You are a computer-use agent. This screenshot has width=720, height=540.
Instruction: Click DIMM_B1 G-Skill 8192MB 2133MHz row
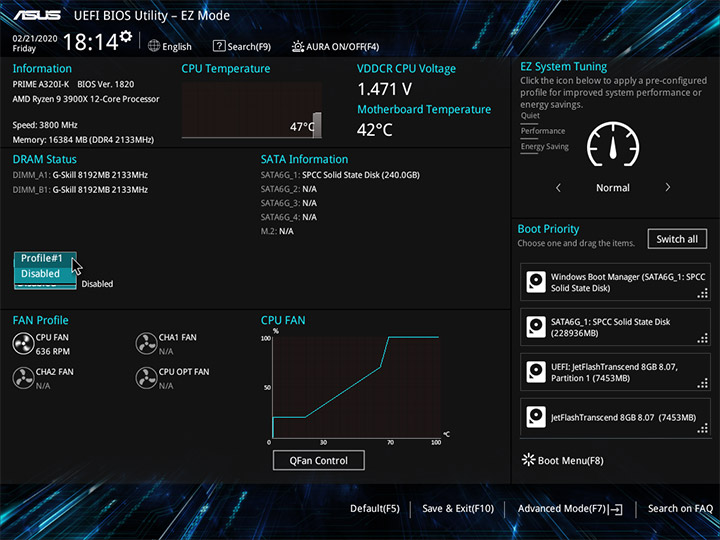[x=80, y=190]
